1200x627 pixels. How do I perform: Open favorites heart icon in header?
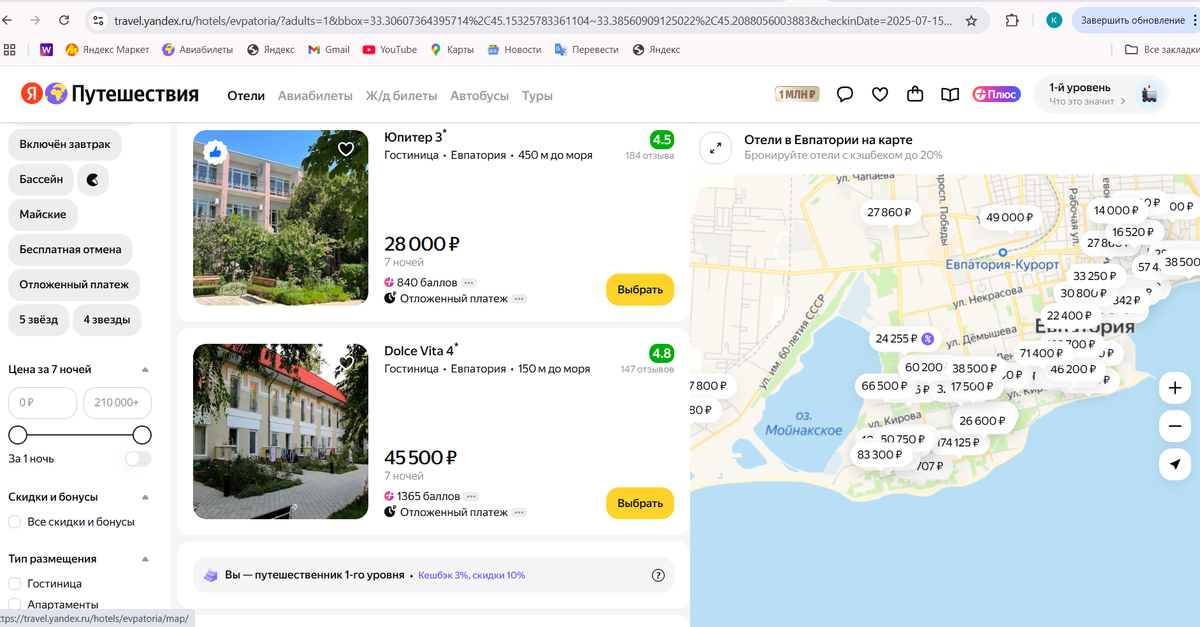(880, 95)
